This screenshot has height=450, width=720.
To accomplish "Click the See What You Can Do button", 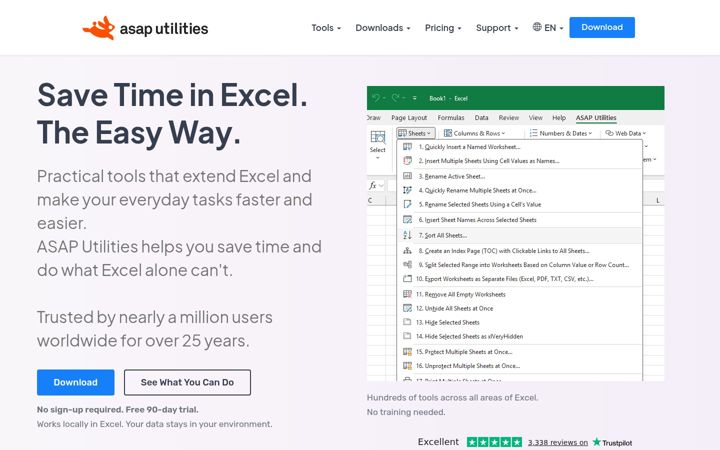I will [187, 382].
